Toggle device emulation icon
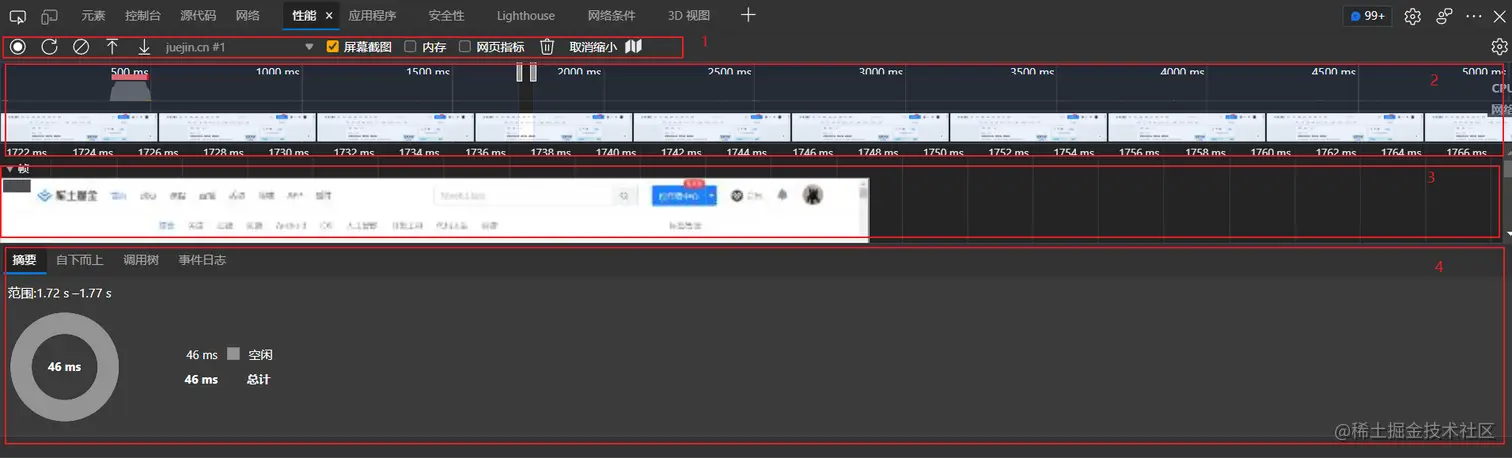1512x458 pixels. (x=49, y=16)
